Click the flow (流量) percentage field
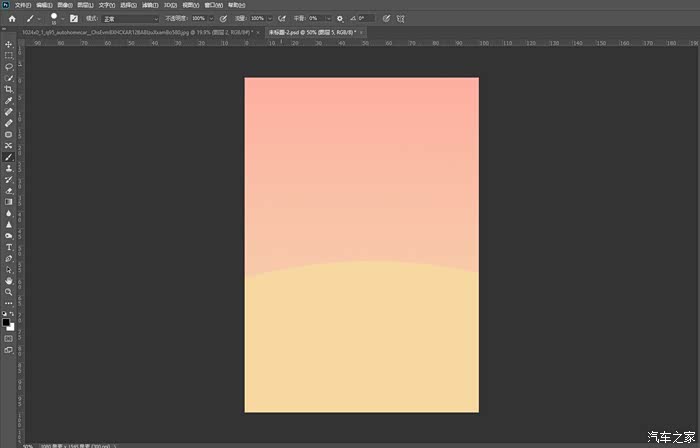Viewport: 700px width, 448px height. point(256,18)
